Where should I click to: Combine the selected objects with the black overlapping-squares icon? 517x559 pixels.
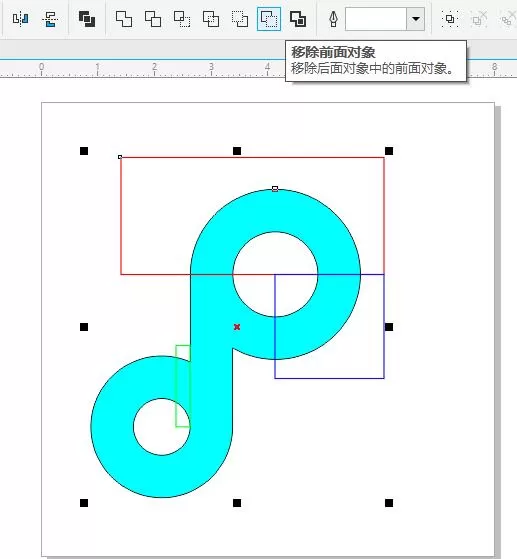pyautogui.click(x=87, y=19)
